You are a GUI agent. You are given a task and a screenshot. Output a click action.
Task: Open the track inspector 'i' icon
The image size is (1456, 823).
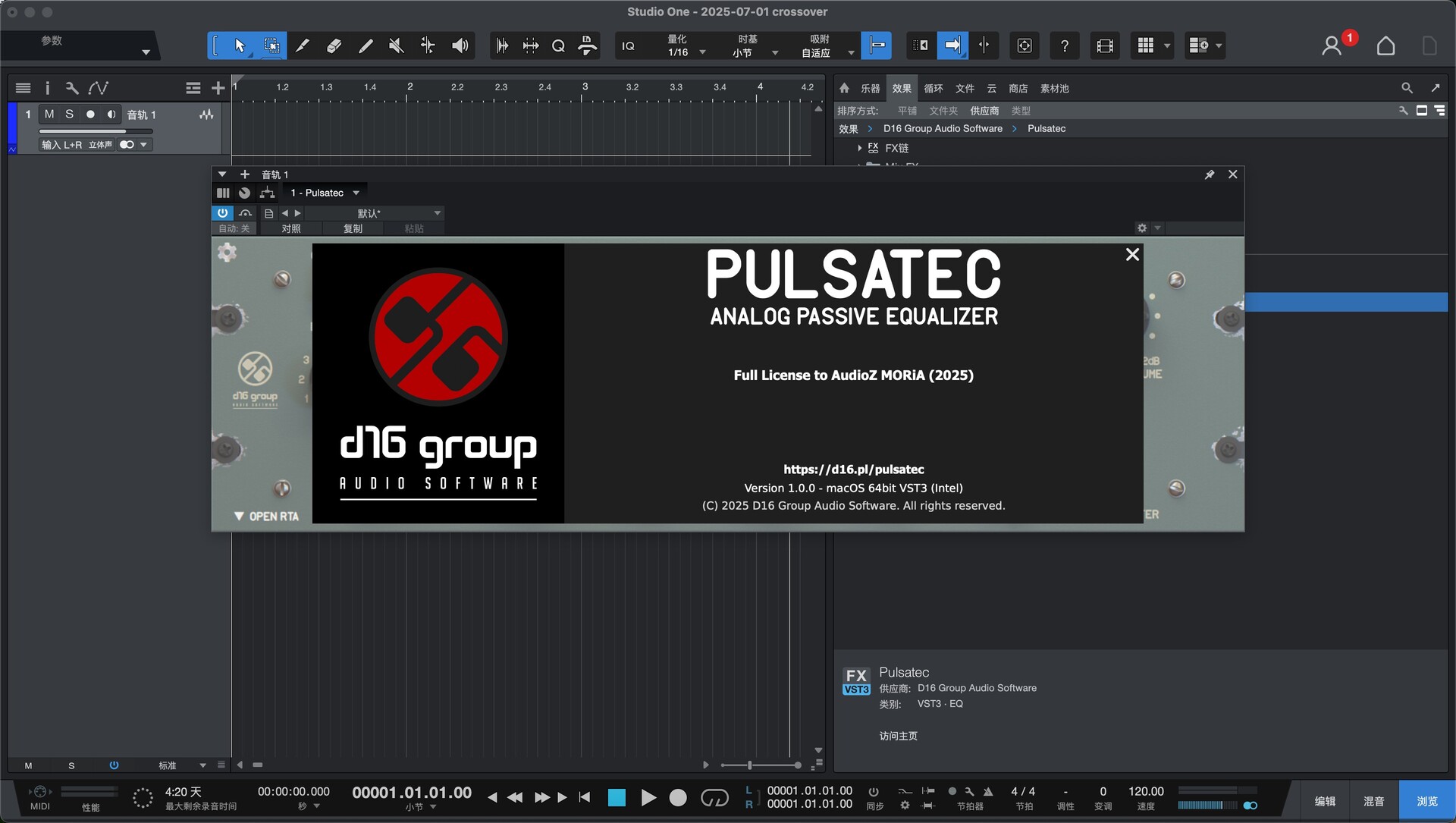coord(47,88)
